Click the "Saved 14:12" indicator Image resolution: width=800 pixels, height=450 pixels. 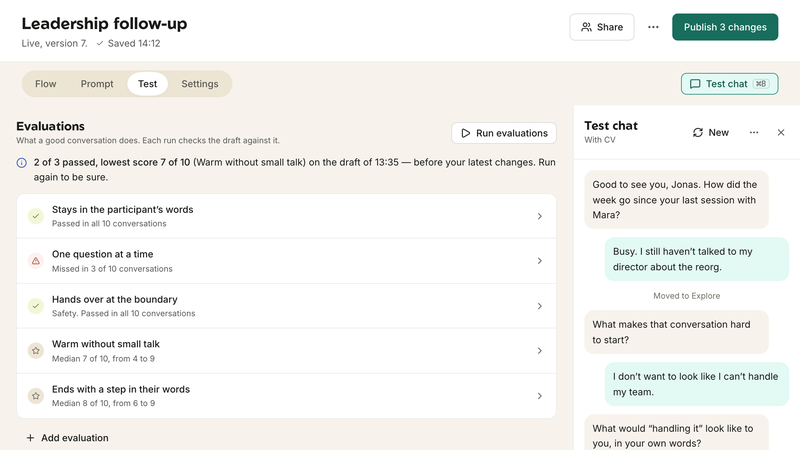pyautogui.click(x=128, y=43)
